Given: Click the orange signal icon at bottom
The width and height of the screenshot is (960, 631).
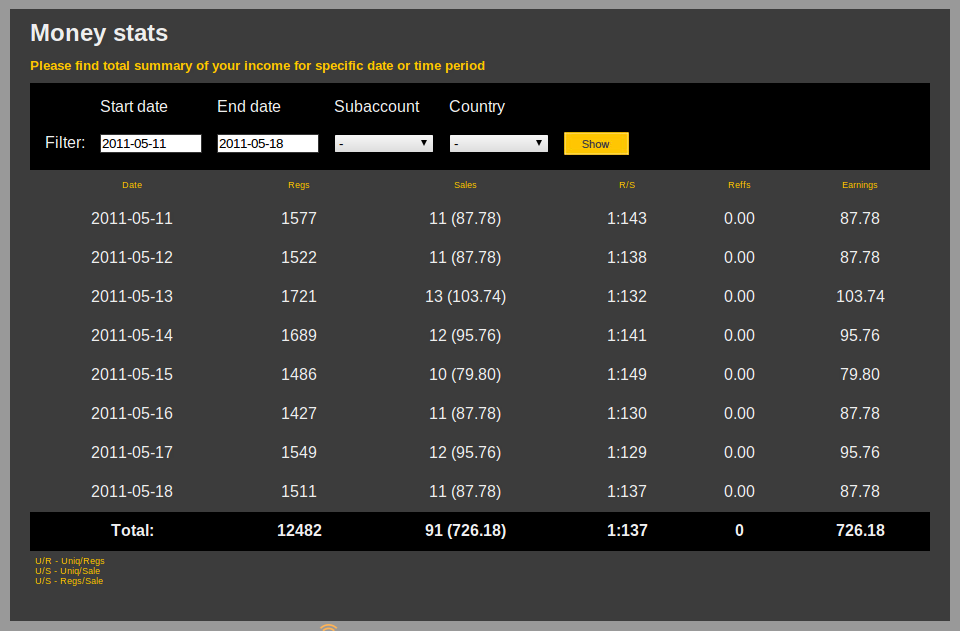Looking at the screenshot, I should [329, 627].
